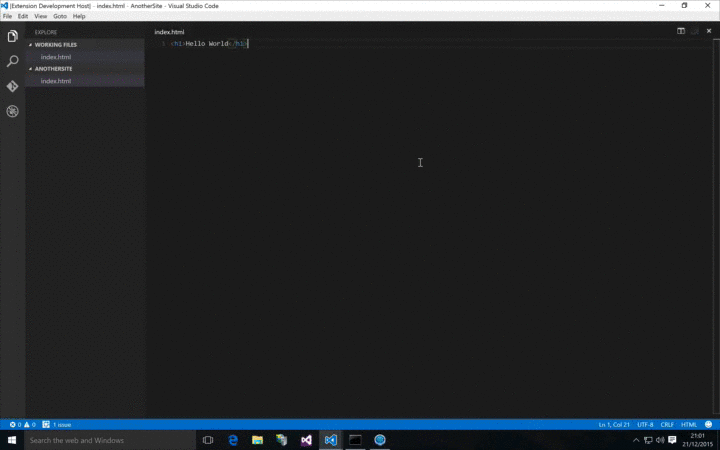
Task: Open the command prompt taskbar icon
Action: click(355, 440)
